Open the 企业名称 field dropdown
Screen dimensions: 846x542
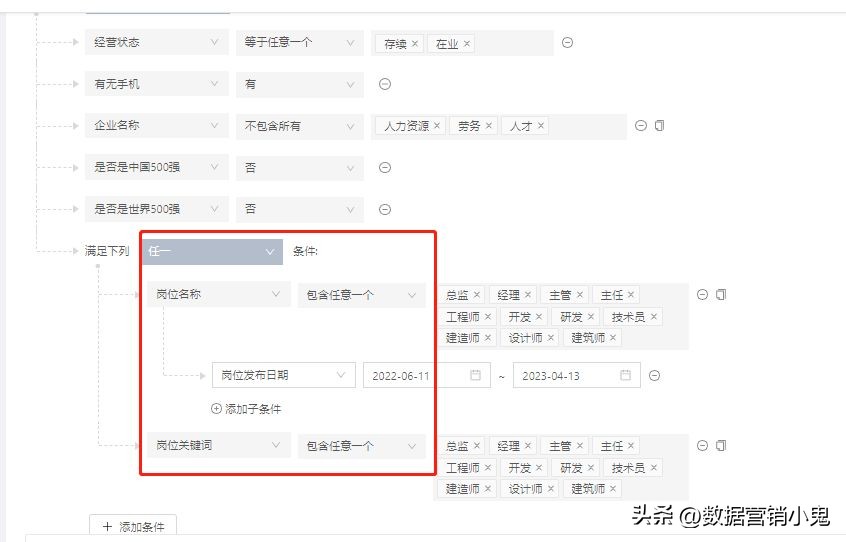[156, 126]
